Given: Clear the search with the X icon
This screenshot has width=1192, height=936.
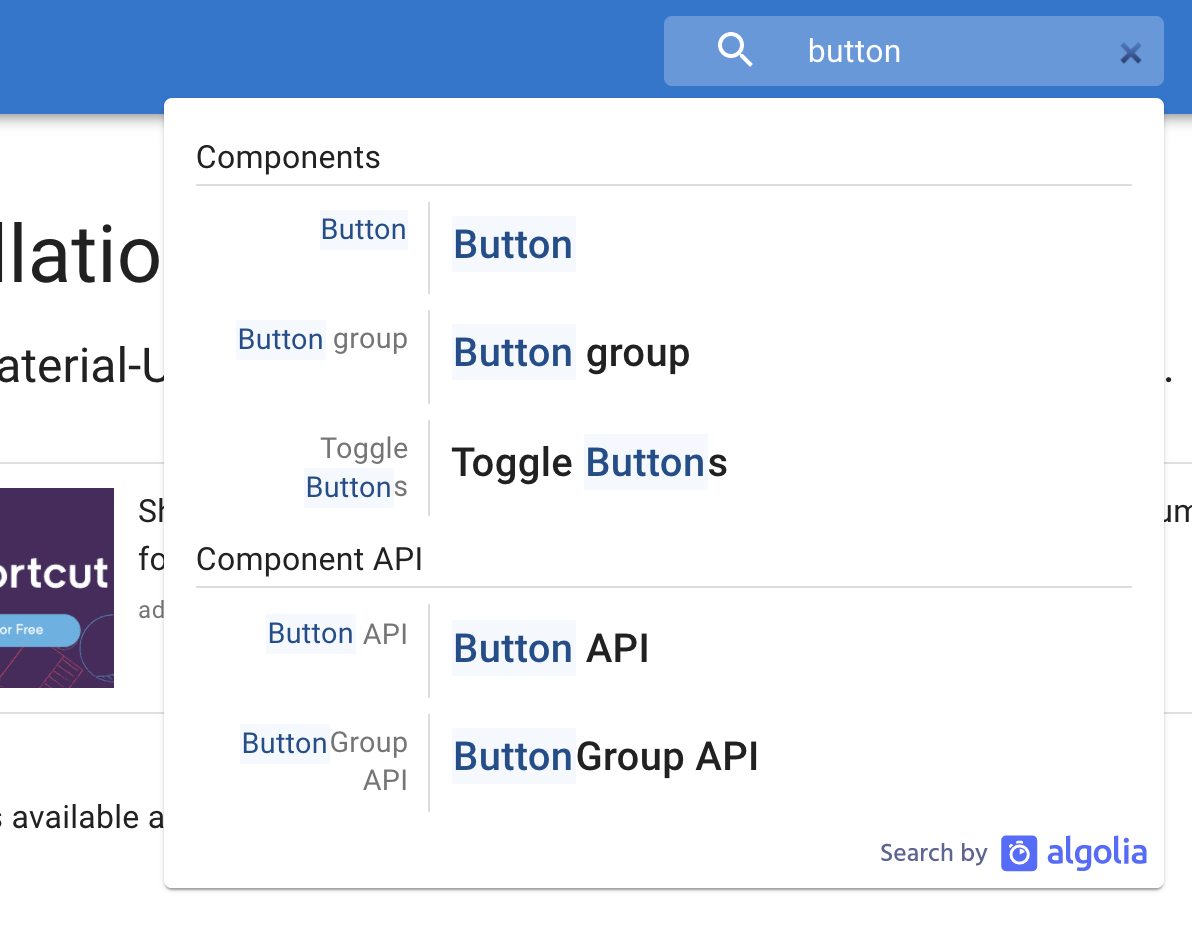Looking at the screenshot, I should (1130, 53).
